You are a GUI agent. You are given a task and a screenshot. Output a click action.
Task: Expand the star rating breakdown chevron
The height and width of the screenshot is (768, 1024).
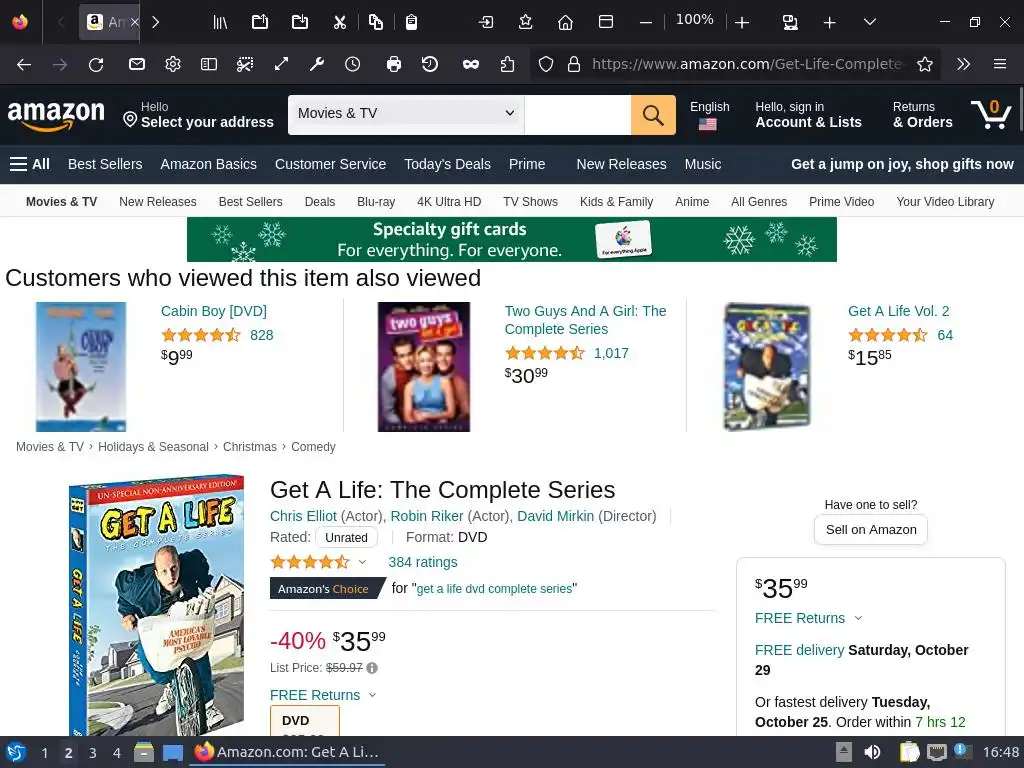tap(362, 562)
